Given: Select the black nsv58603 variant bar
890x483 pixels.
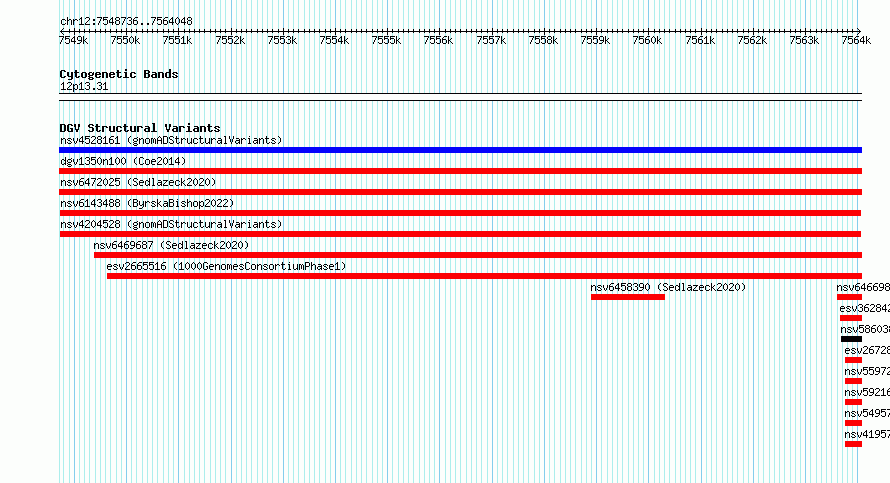Looking at the screenshot, I should (851, 339).
